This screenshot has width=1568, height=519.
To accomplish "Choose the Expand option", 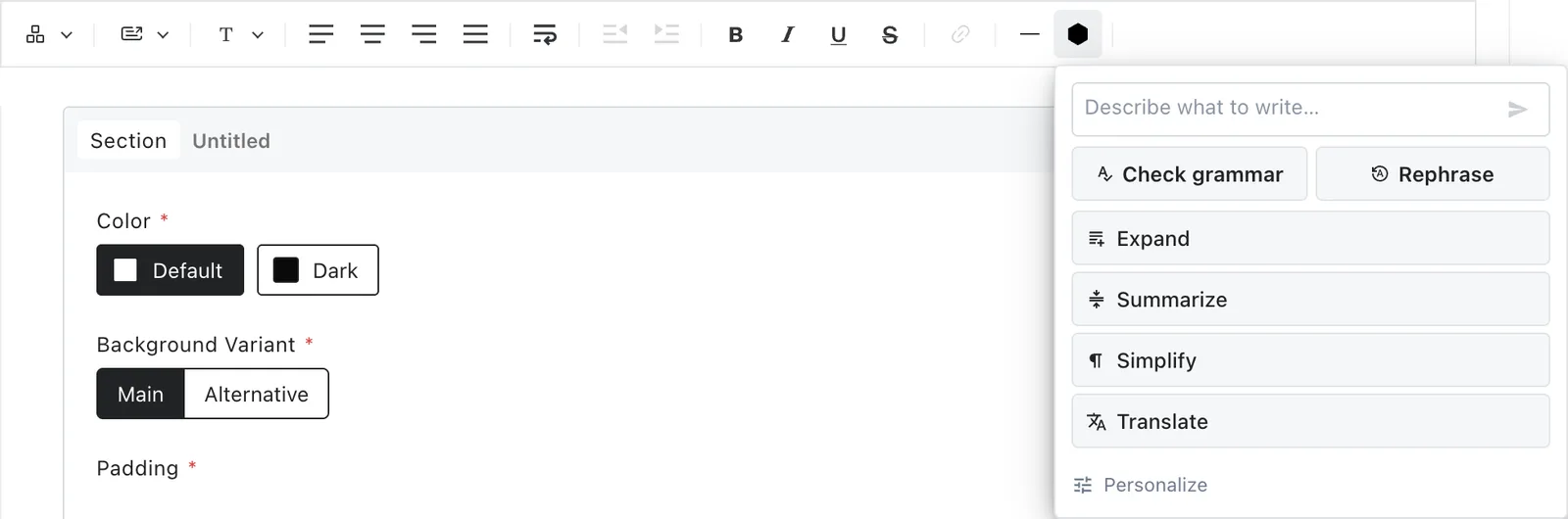I will 1310,239.
